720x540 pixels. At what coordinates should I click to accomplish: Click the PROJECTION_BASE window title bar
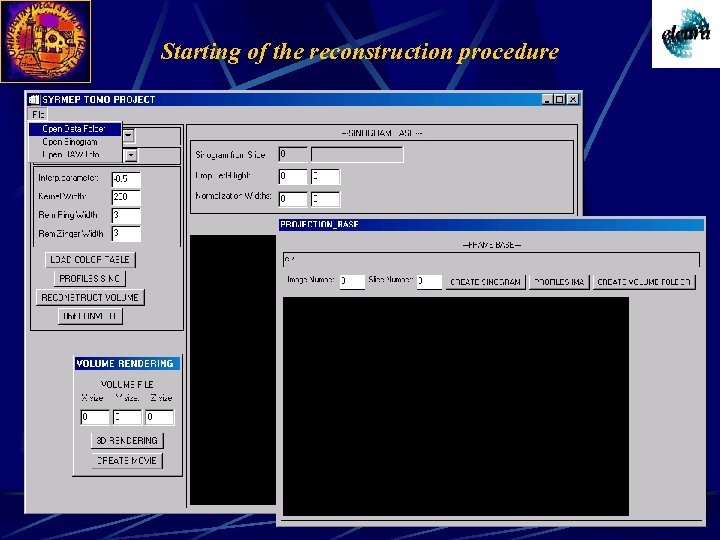click(491, 225)
